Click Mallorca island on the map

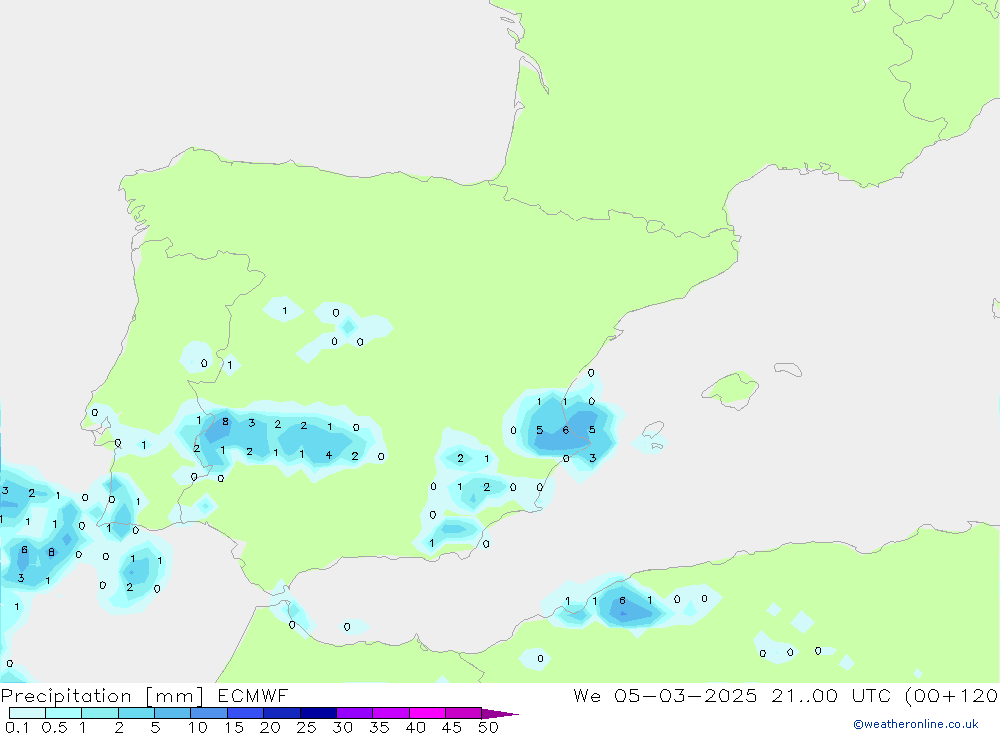pos(731,389)
